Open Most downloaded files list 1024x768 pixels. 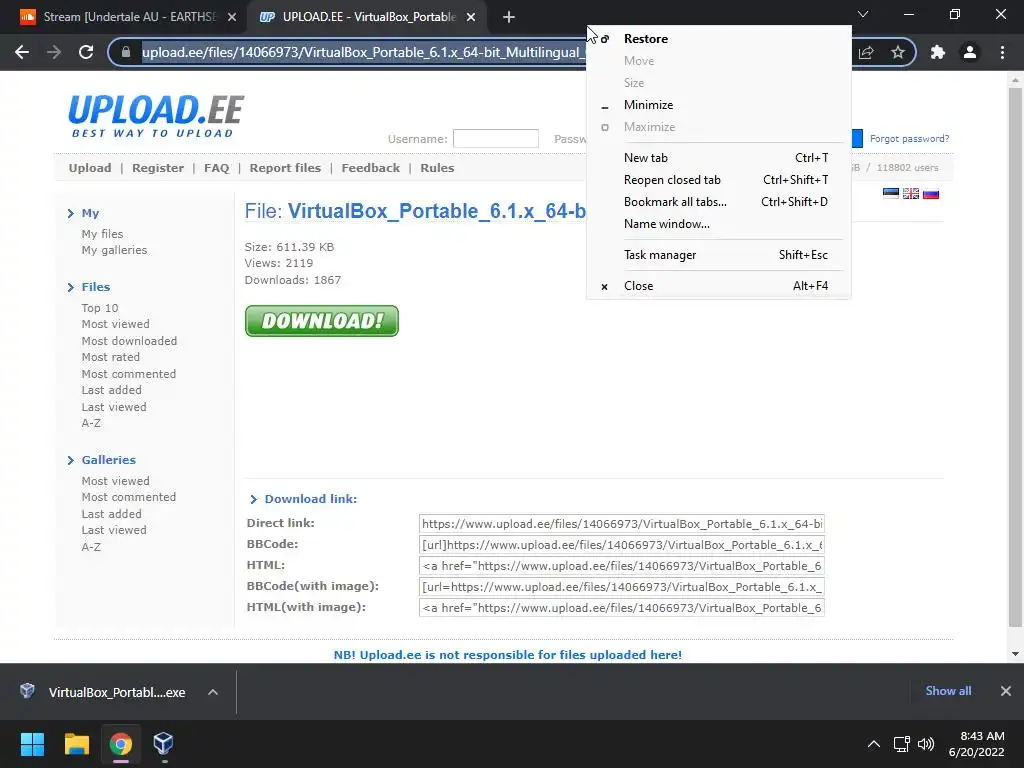(x=129, y=341)
